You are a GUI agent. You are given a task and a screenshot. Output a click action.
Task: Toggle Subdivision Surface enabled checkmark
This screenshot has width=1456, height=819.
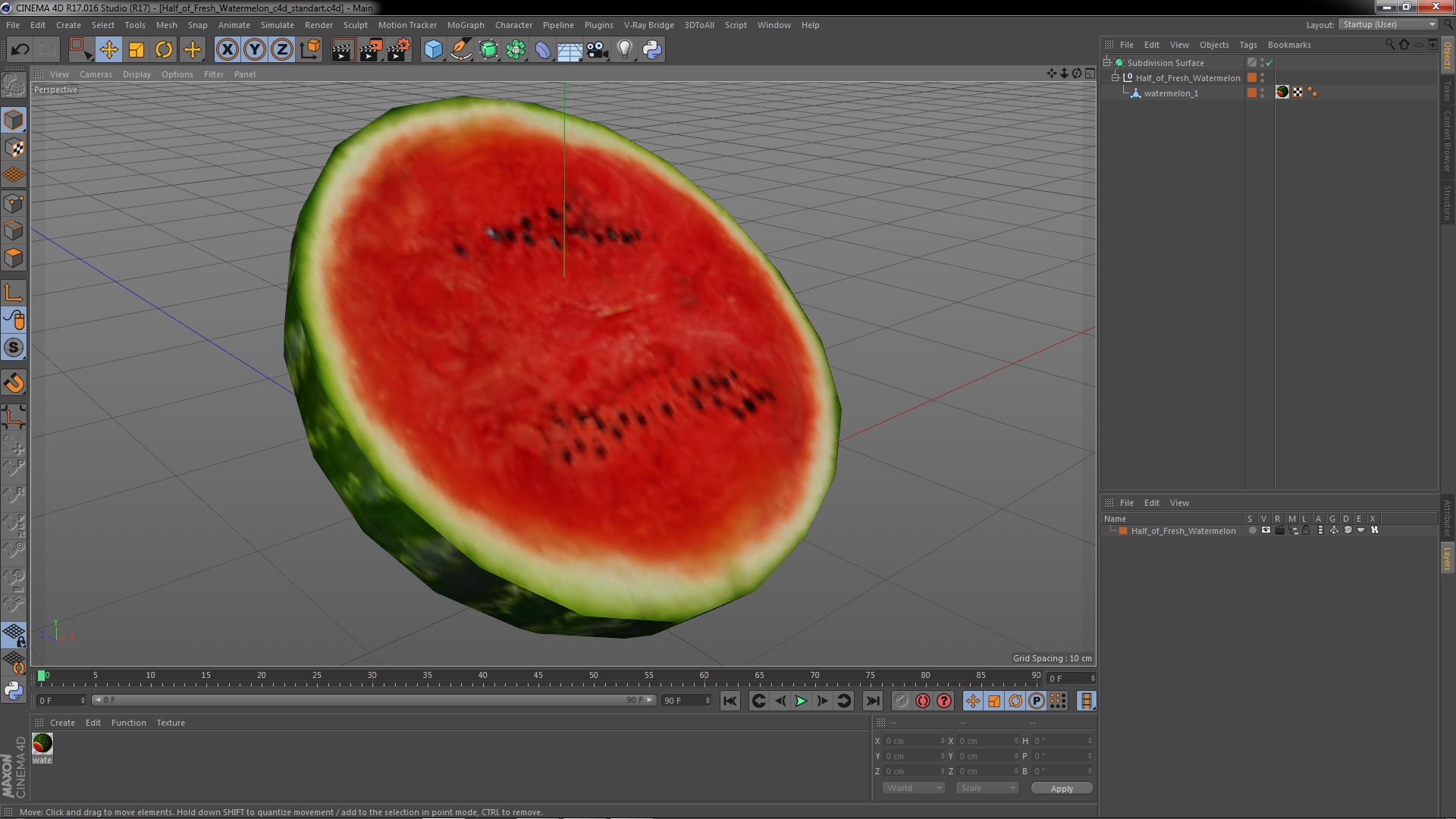coord(1269,63)
